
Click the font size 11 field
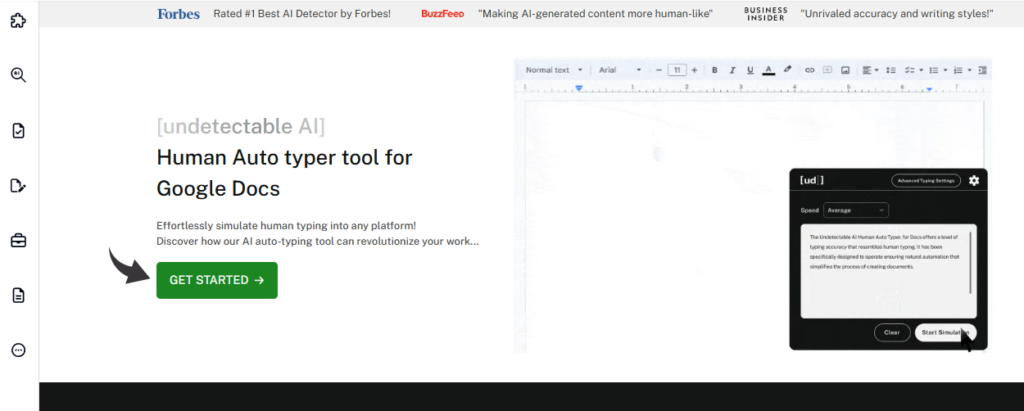[x=677, y=70]
